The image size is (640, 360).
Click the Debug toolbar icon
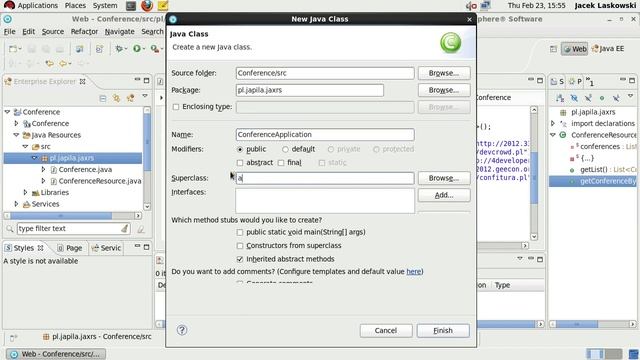pos(119,49)
